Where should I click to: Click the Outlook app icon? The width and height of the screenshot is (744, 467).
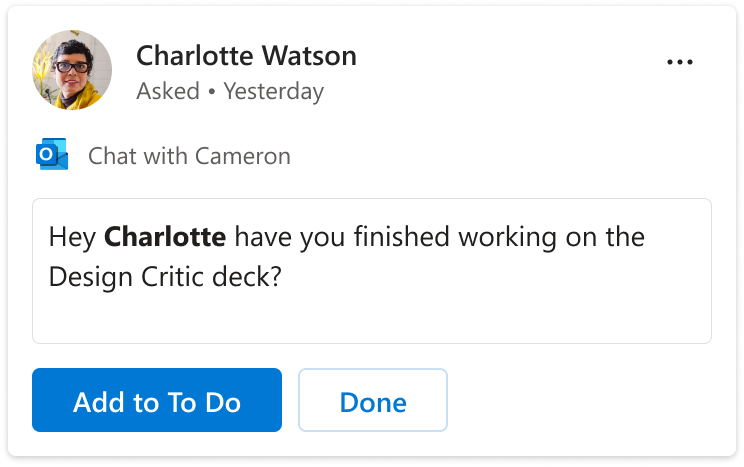51,156
